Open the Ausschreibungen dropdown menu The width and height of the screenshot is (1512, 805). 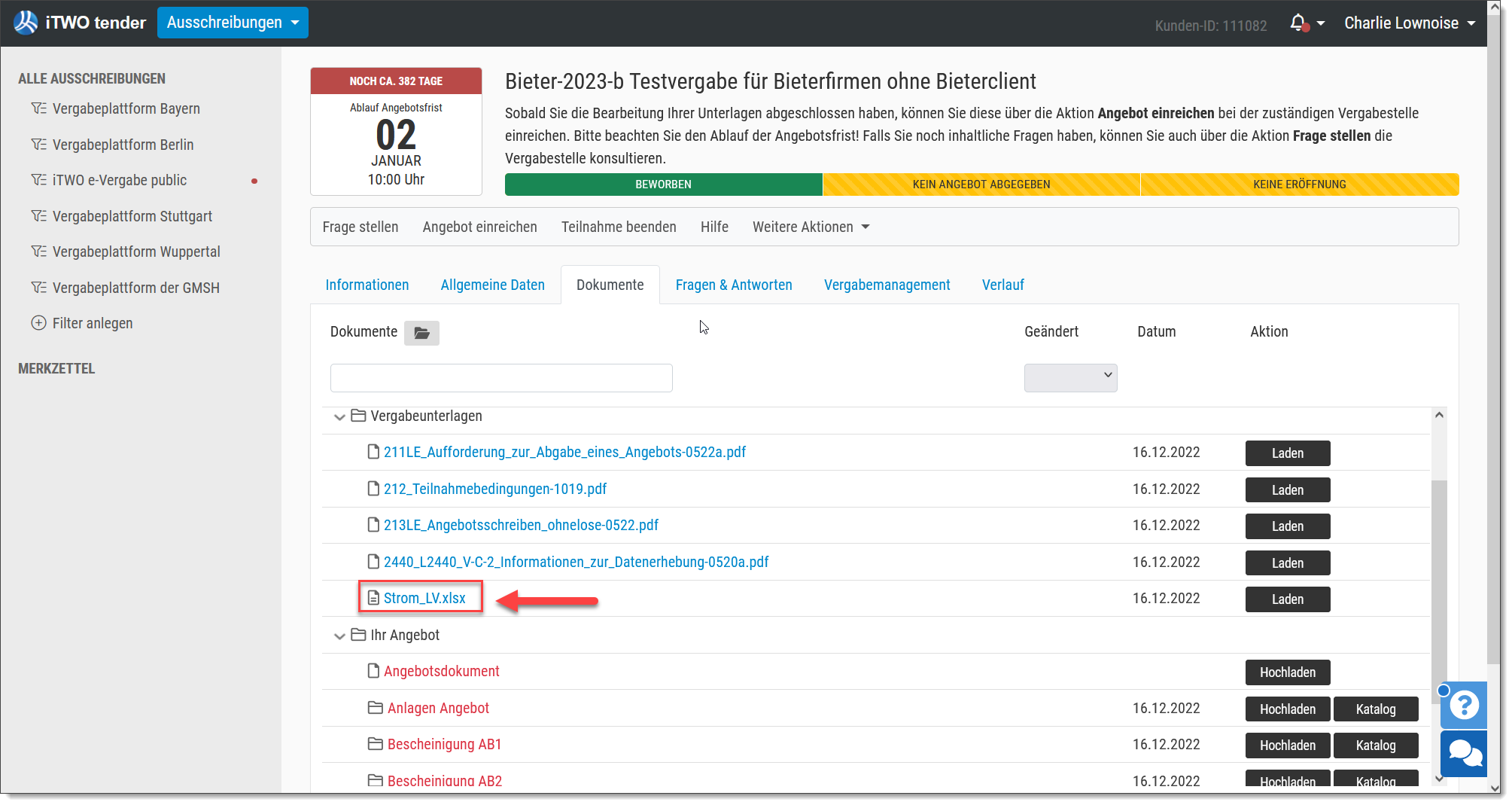click(x=233, y=23)
